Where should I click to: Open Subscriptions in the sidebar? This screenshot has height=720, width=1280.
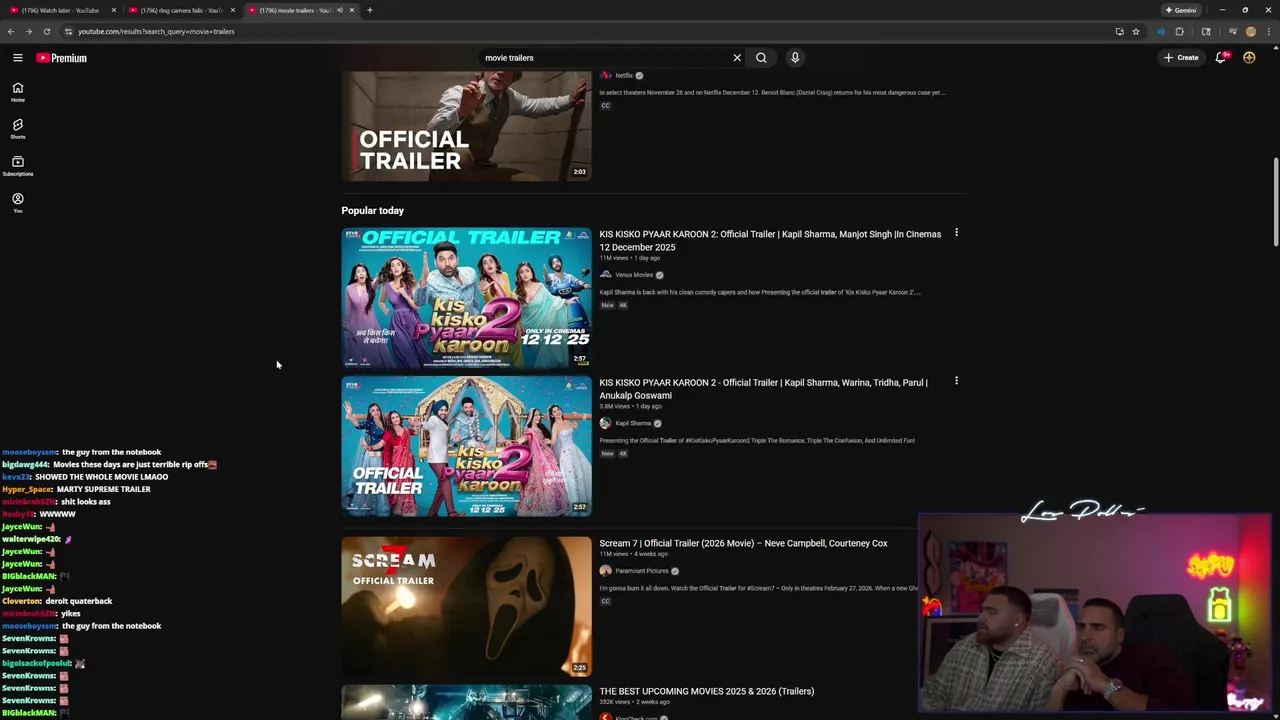point(17,166)
